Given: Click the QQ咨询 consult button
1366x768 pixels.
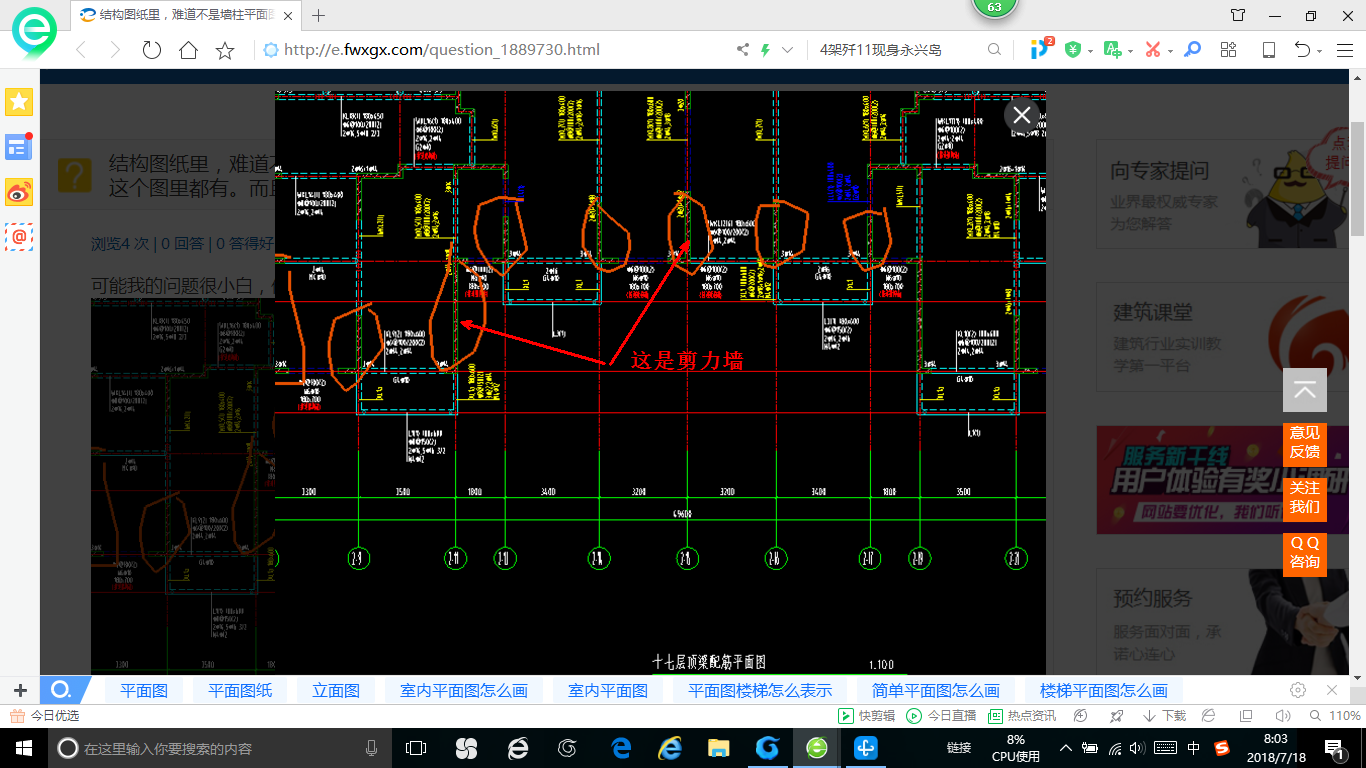Looking at the screenshot, I should [x=1304, y=553].
